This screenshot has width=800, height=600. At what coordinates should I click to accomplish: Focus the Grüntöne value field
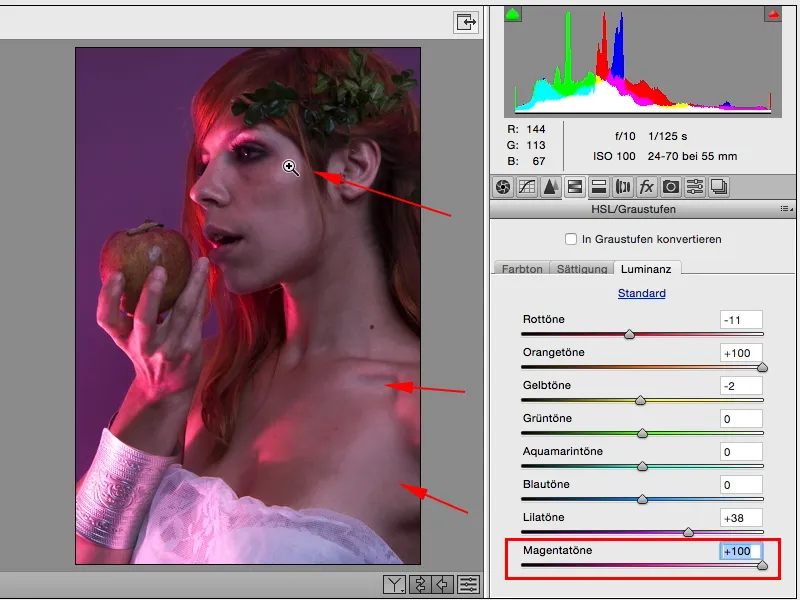pos(741,419)
